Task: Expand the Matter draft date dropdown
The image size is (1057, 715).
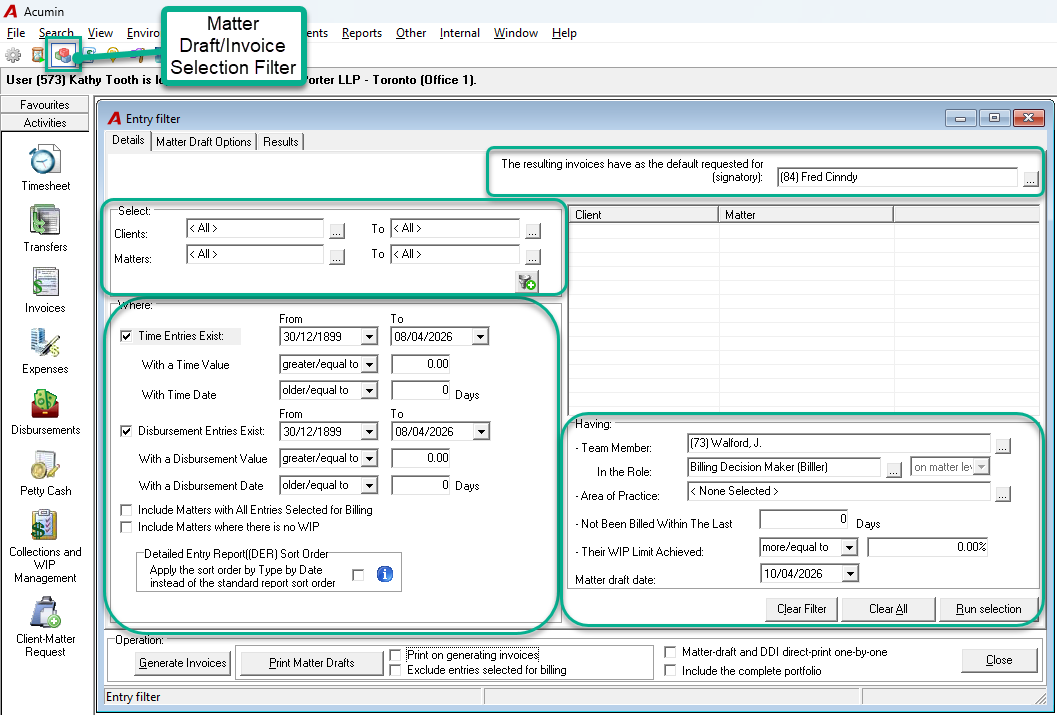Action: coord(850,574)
